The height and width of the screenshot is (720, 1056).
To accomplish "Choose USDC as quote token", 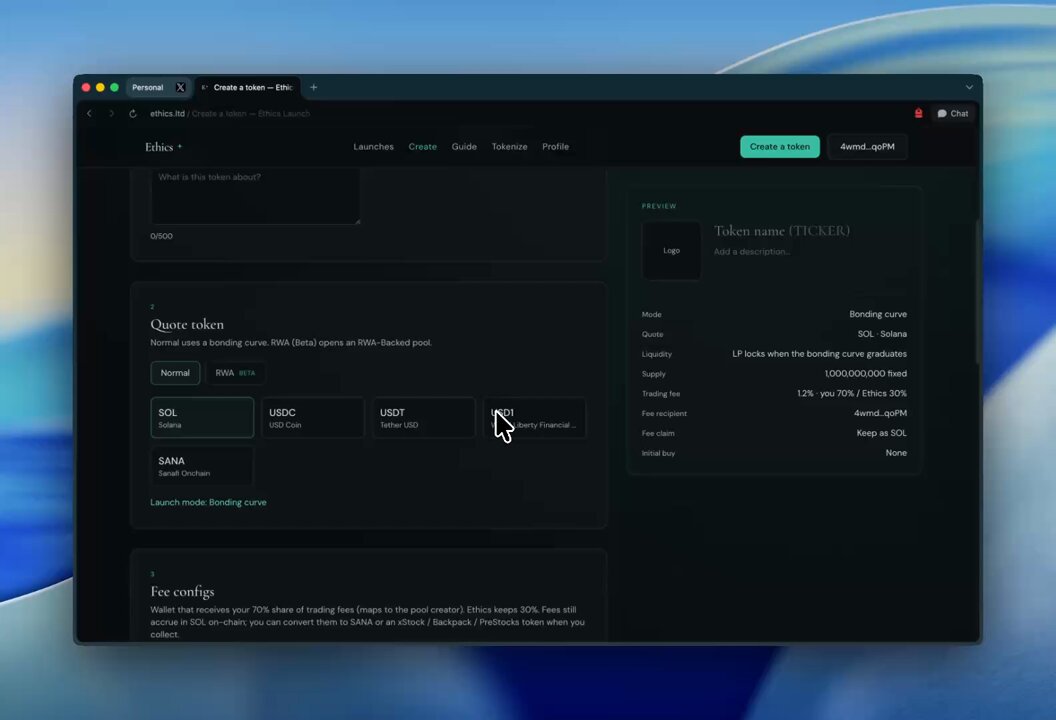I will pyautogui.click(x=312, y=418).
